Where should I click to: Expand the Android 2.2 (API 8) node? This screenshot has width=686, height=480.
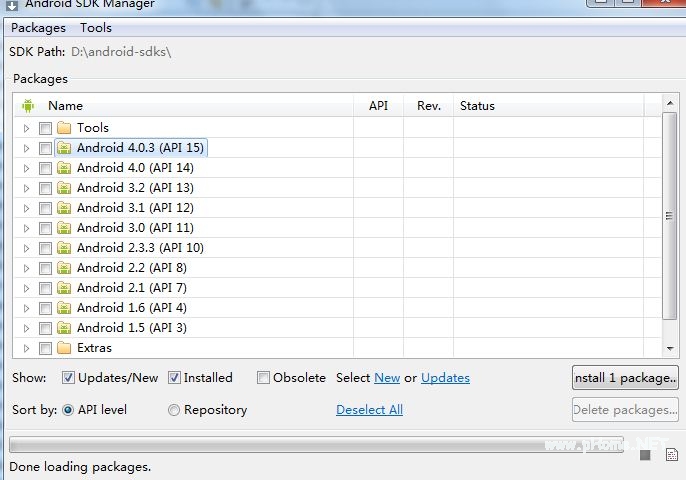tap(26, 268)
